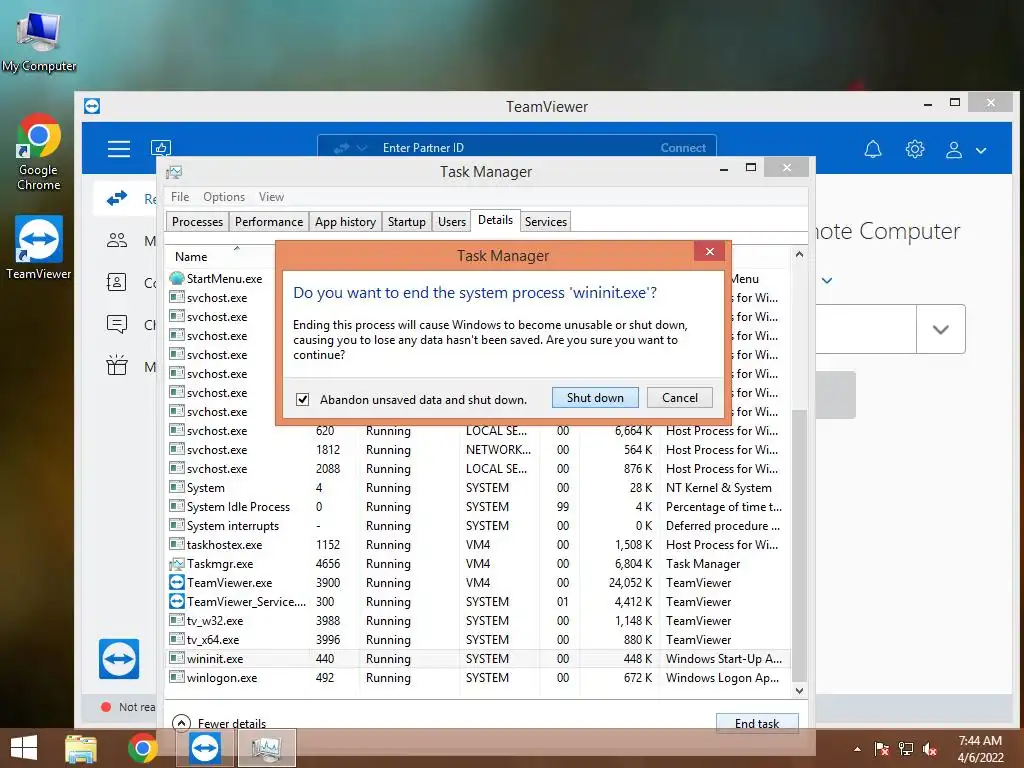Click TeamViewer window title bar logo
The width and height of the screenshot is (1024, 768).
[x=92, y=106]
